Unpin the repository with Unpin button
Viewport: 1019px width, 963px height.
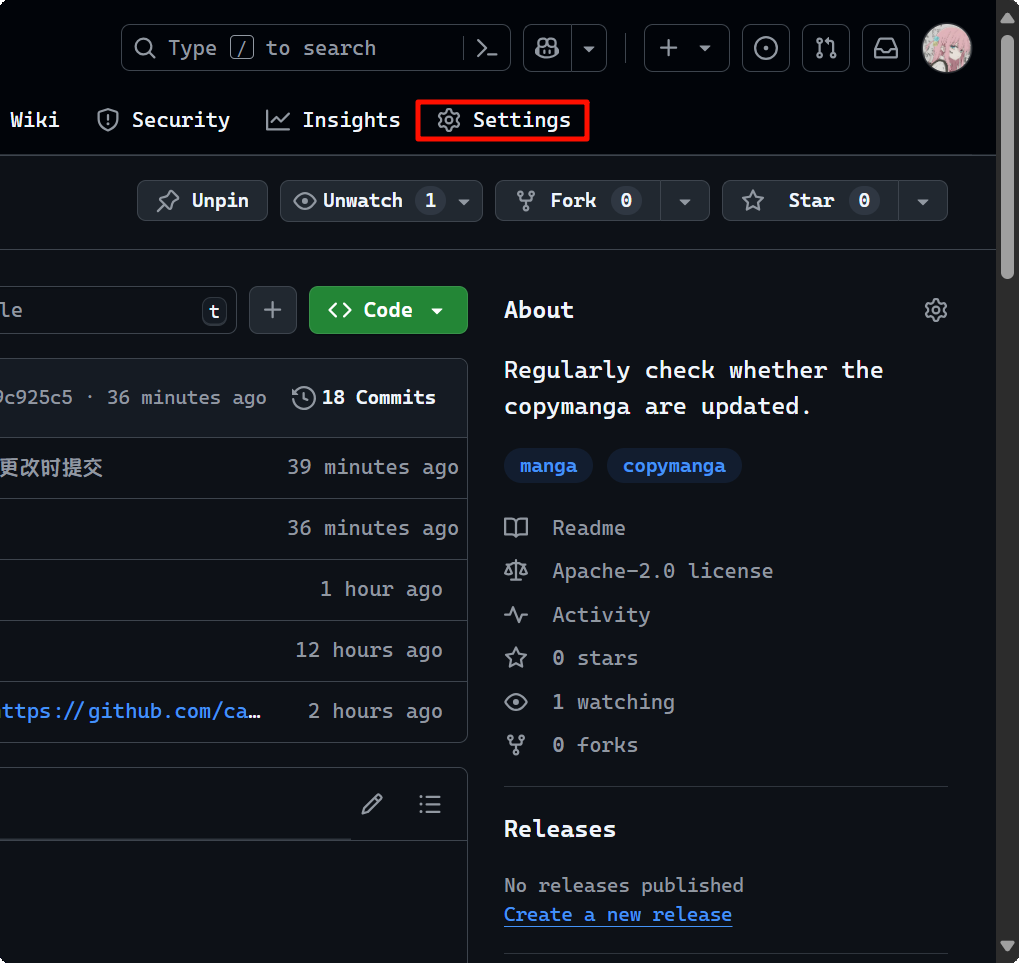(202, 201)
